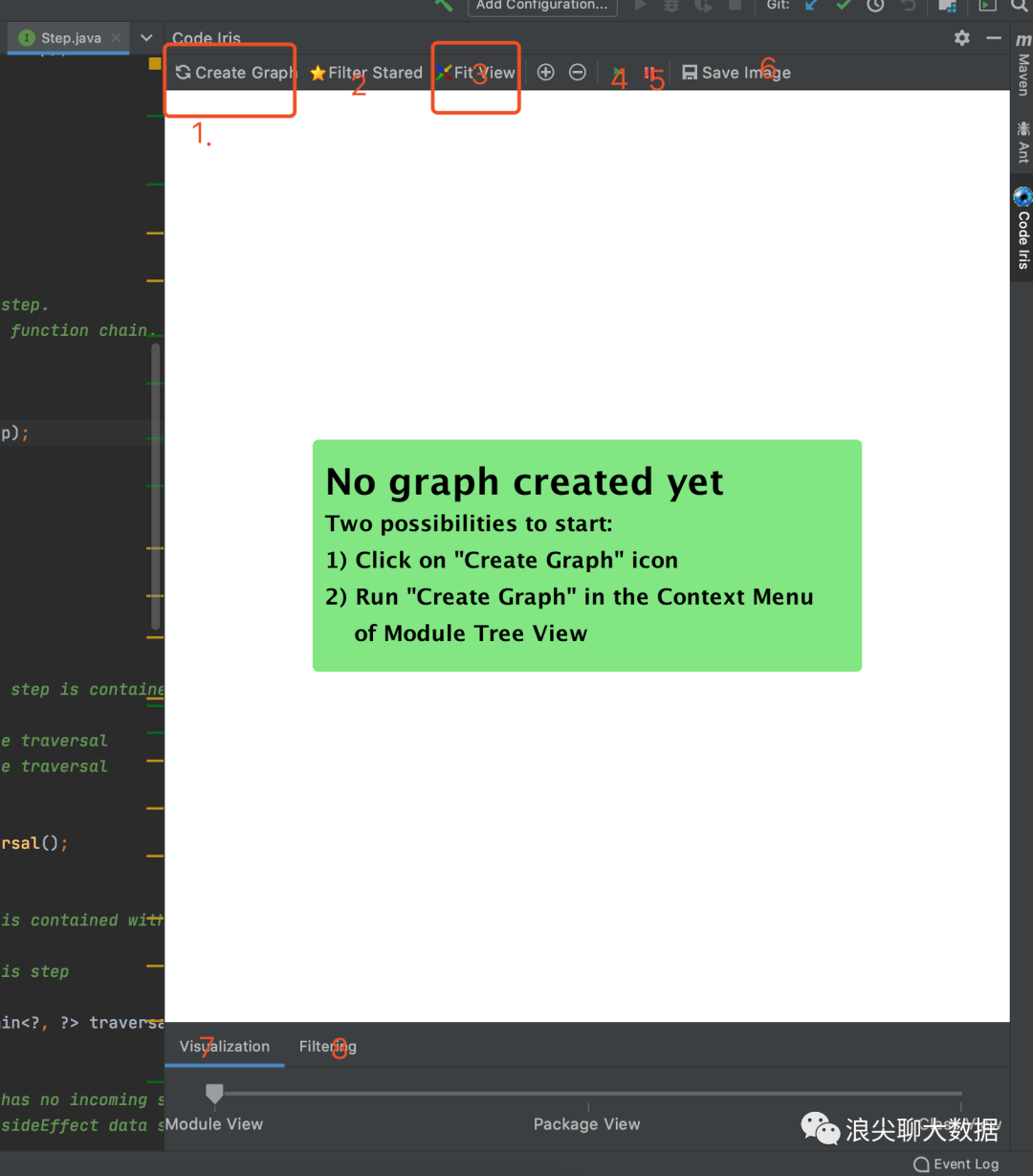Switch to the Filtering tab
The image size is (1033, 1176).
pos(327,1047)
